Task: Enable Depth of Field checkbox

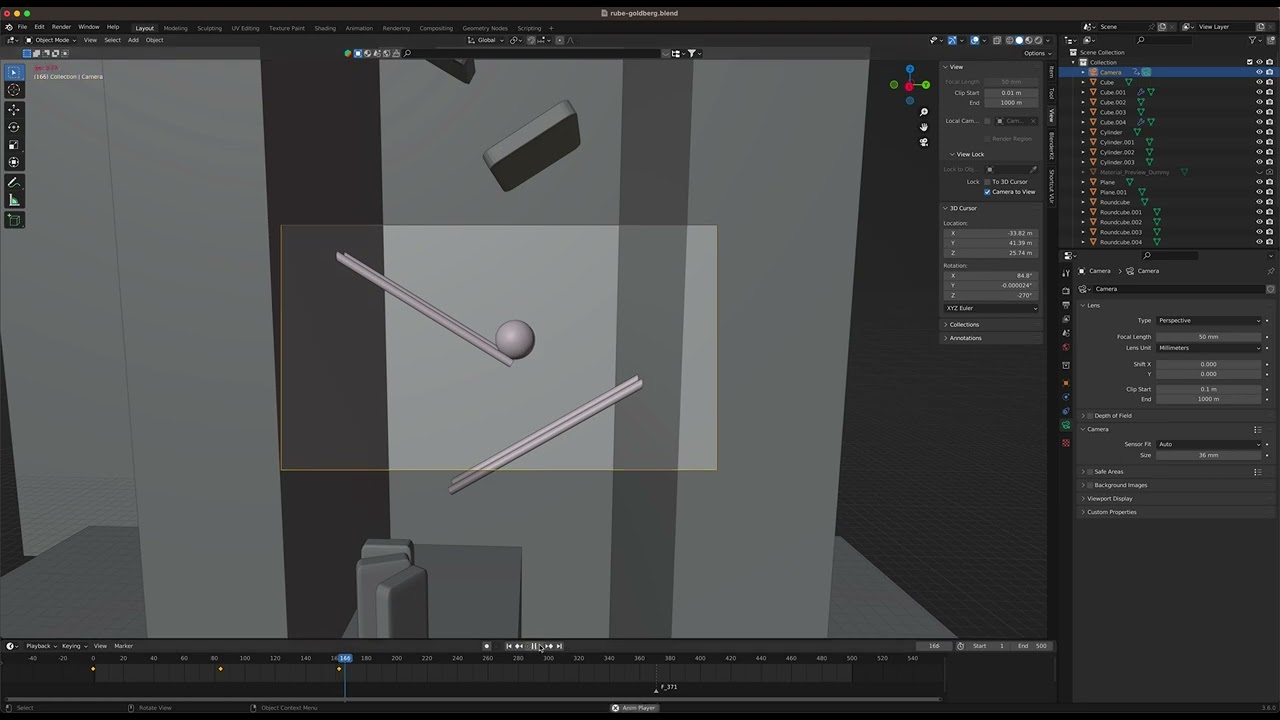Action: tap(1090, 416)
